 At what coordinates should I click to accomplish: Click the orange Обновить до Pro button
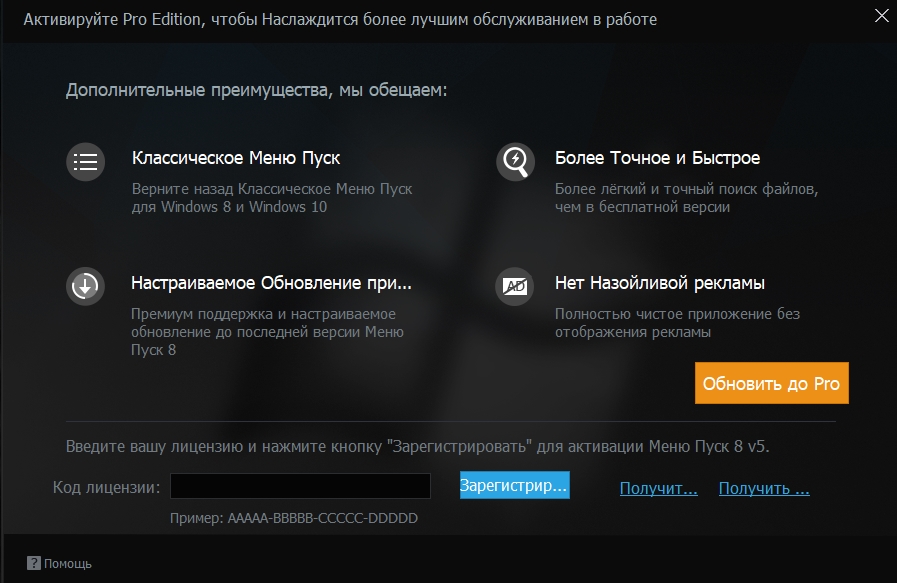click(x=772, y=383)
